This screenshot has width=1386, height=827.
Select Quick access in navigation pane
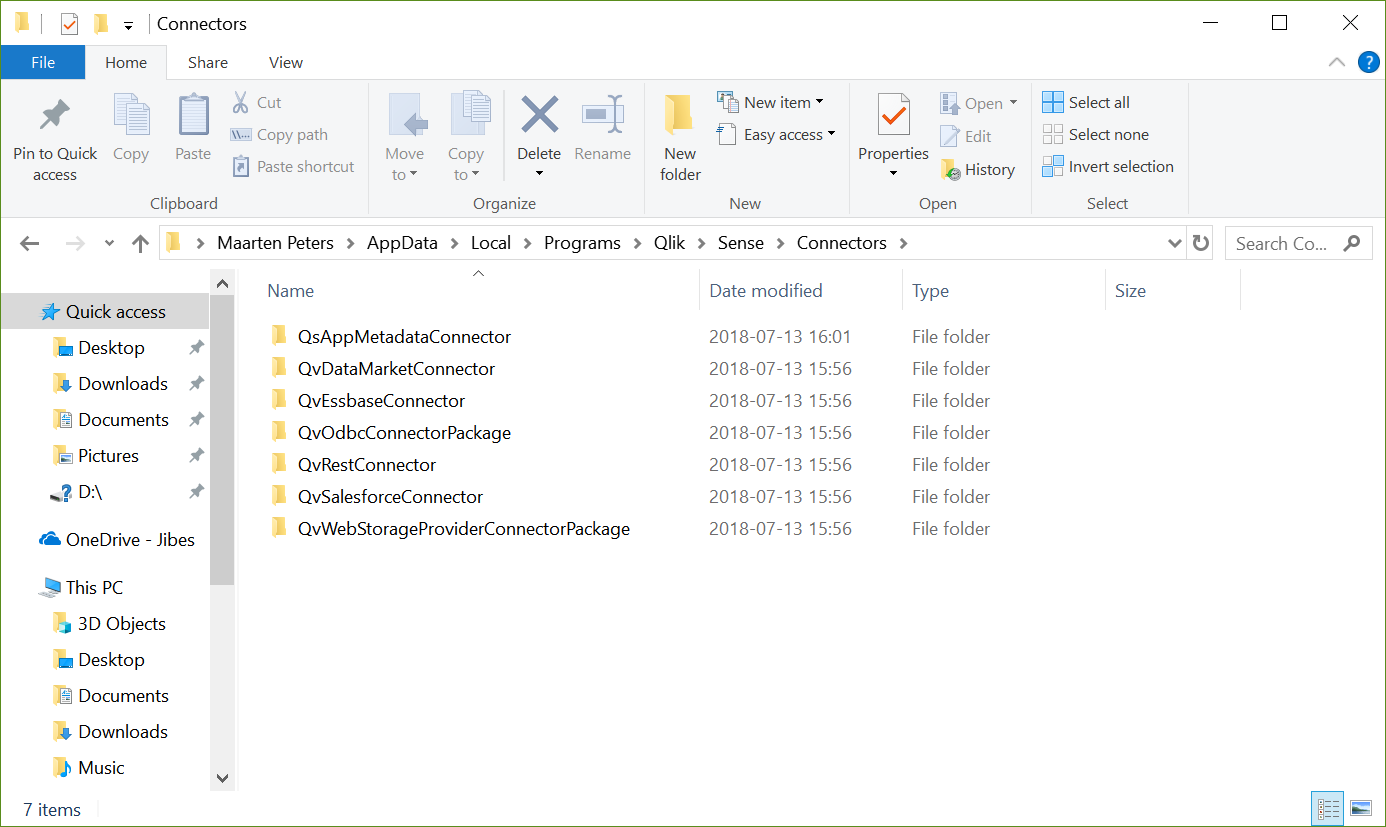coord(104,312)
